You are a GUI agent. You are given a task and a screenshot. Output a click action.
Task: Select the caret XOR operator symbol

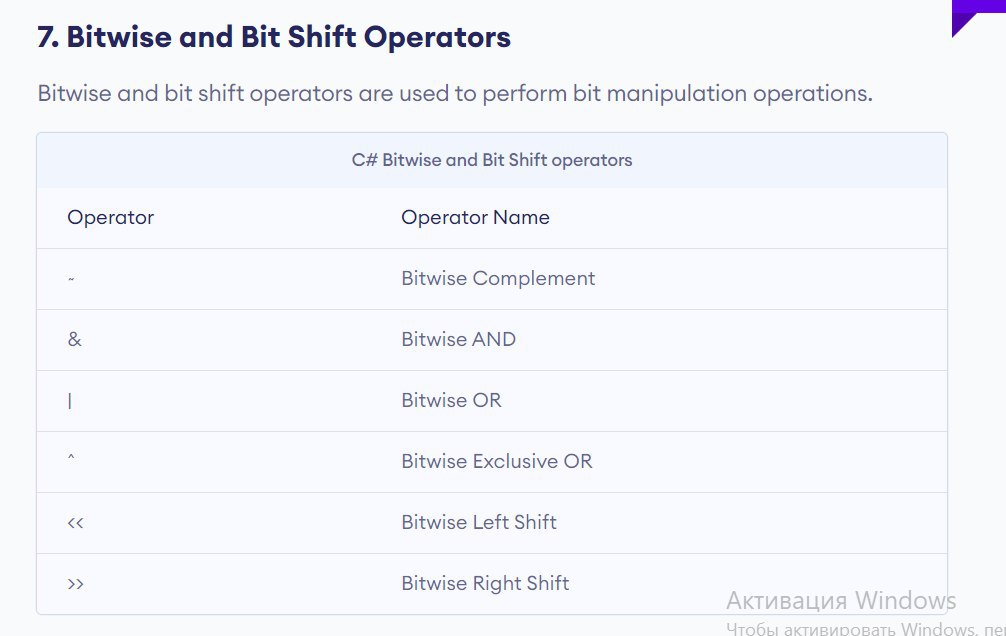pos(71,457)
